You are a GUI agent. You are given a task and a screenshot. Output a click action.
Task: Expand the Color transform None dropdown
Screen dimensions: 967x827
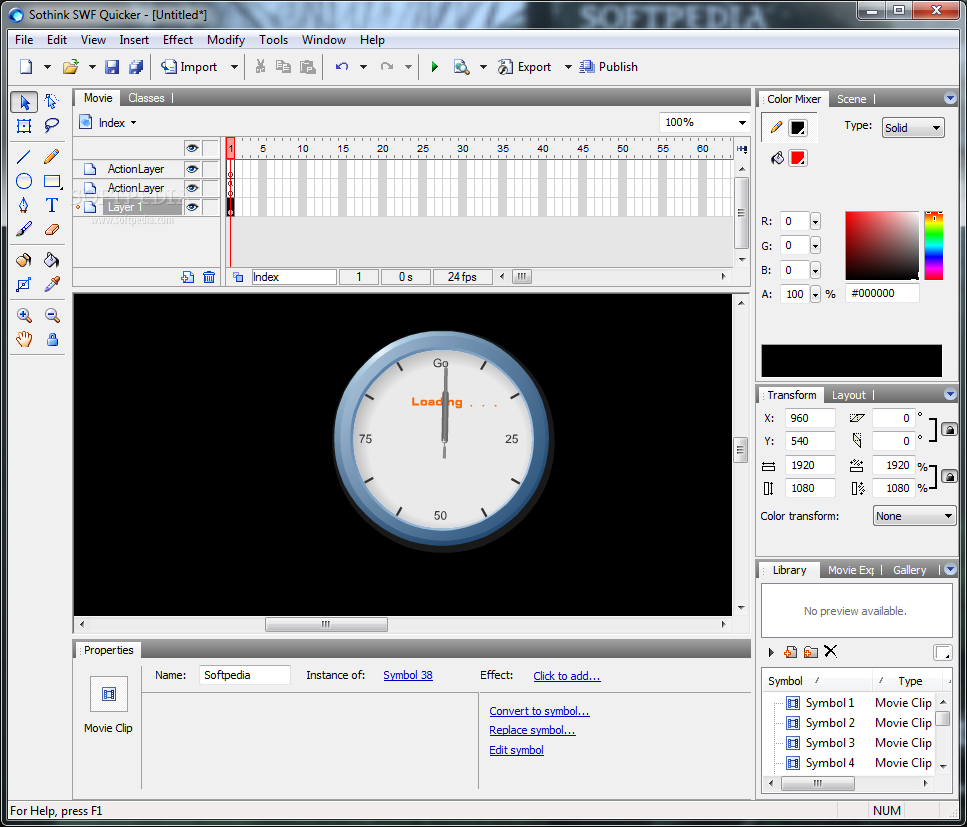pyautogui.click(x=914, y=516)
